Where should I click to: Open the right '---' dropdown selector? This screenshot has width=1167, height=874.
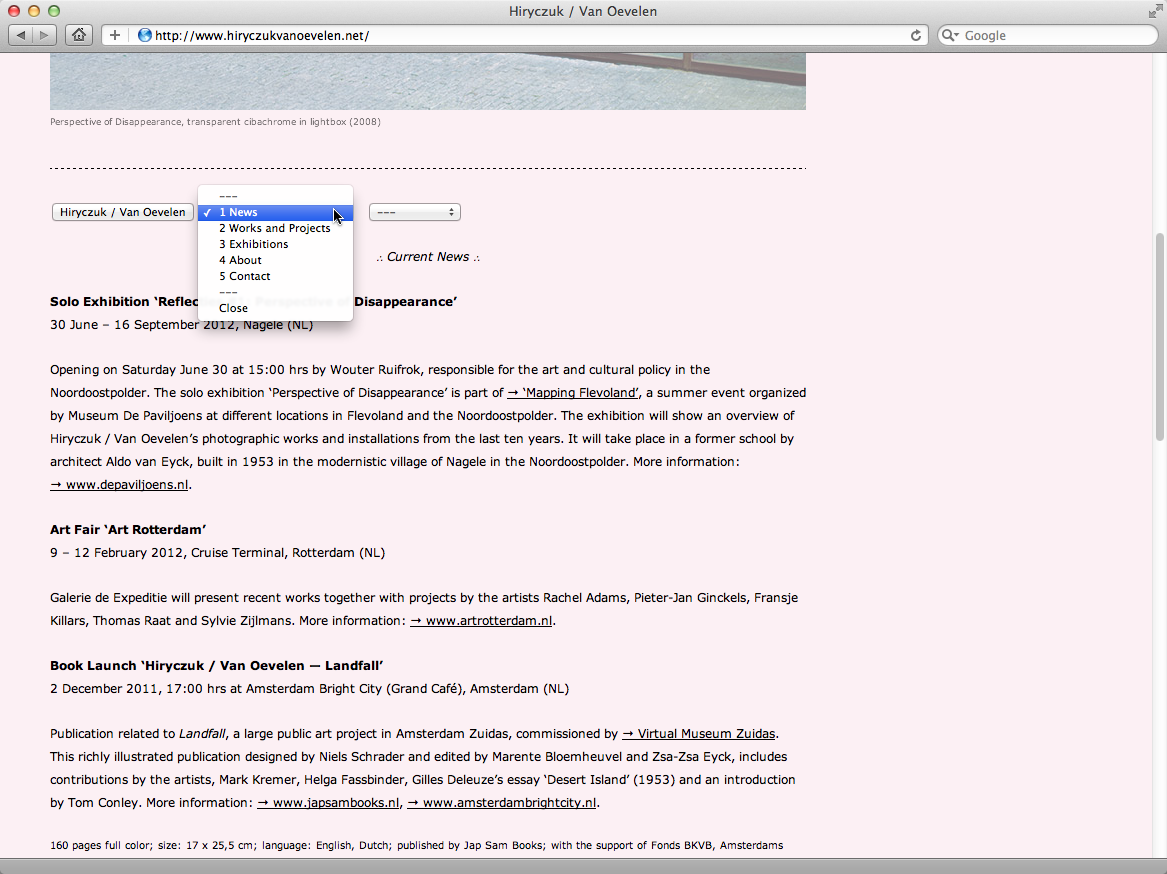coord(414,212)
